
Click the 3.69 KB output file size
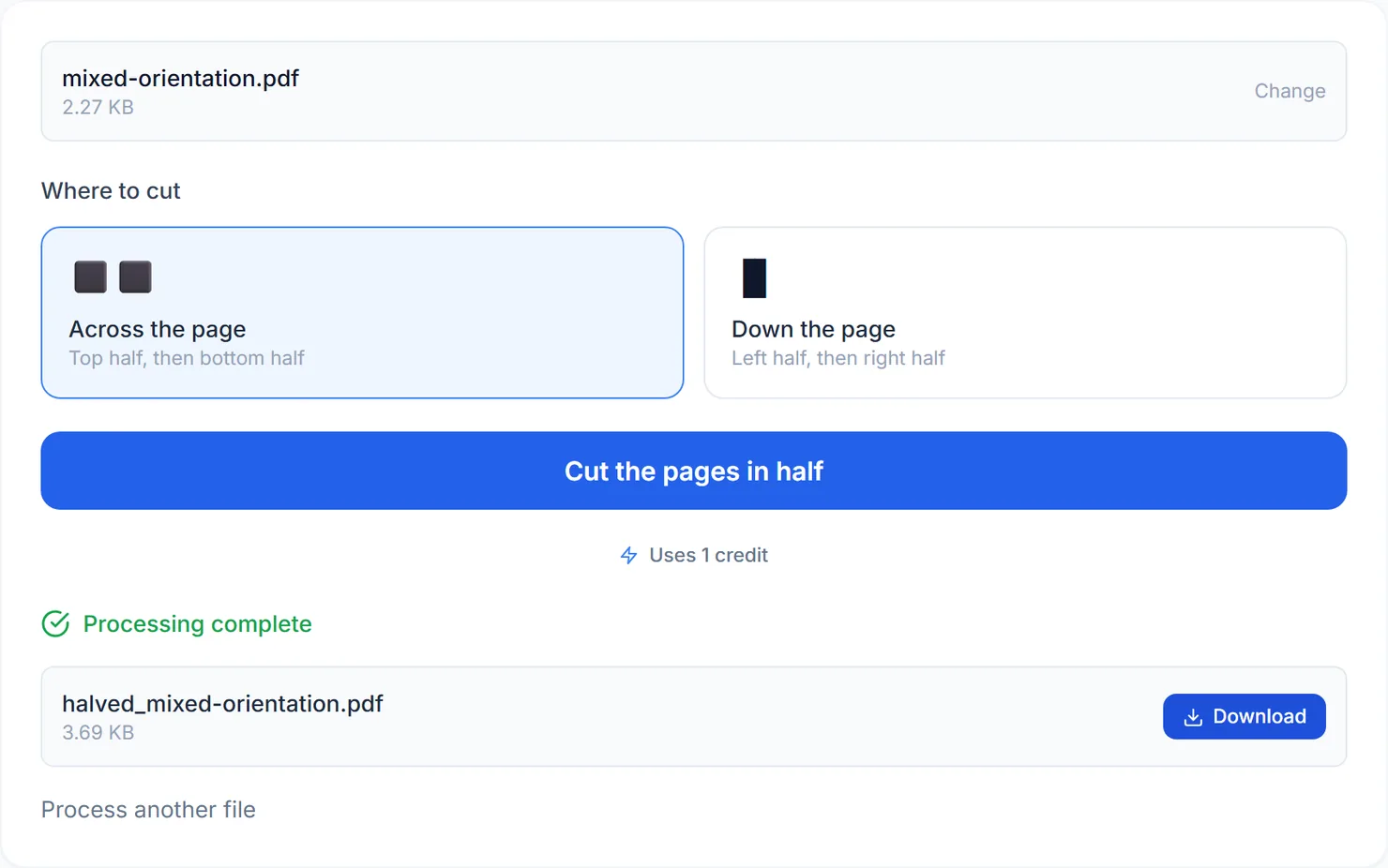click(98, 732)
